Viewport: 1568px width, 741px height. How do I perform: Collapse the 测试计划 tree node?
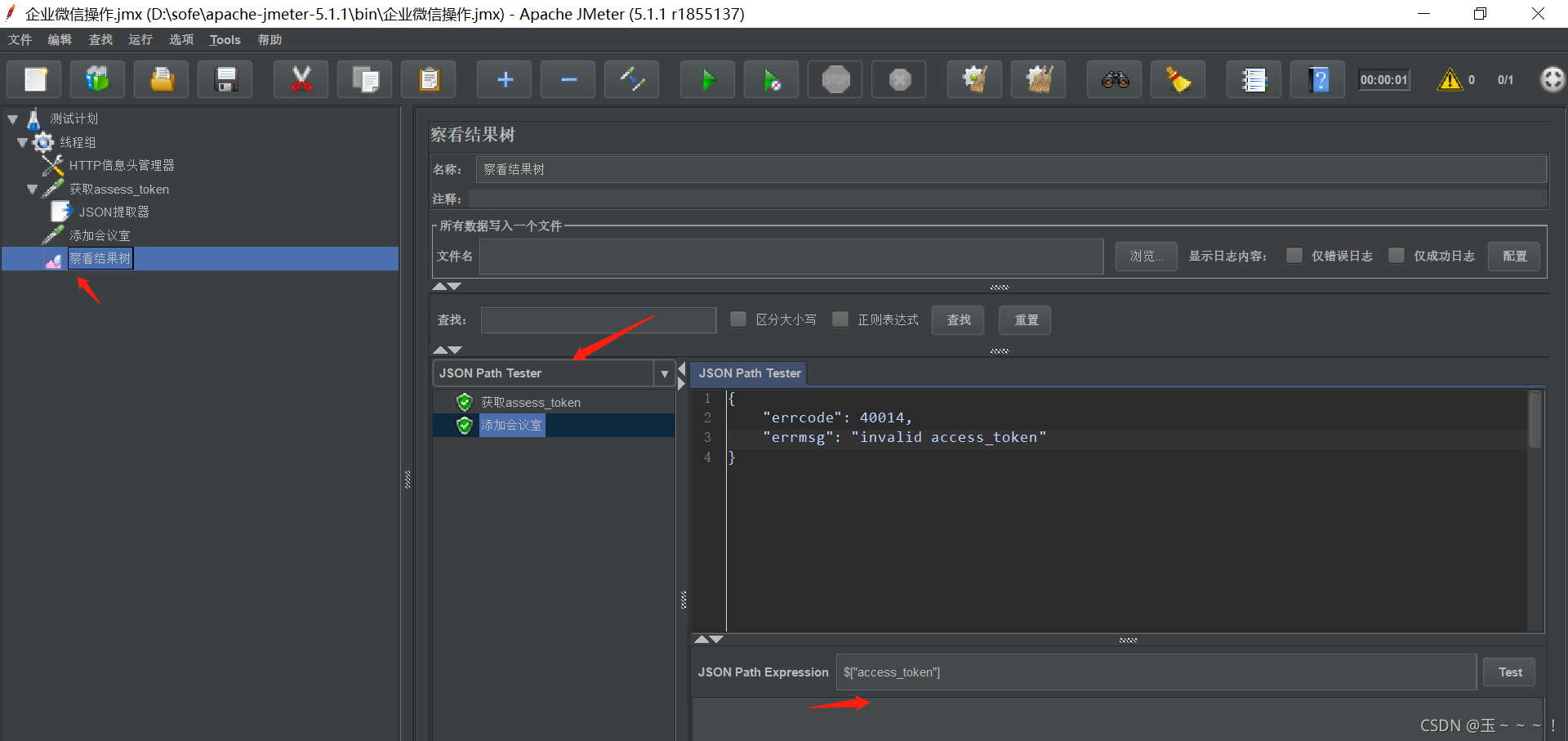(13, 119)
